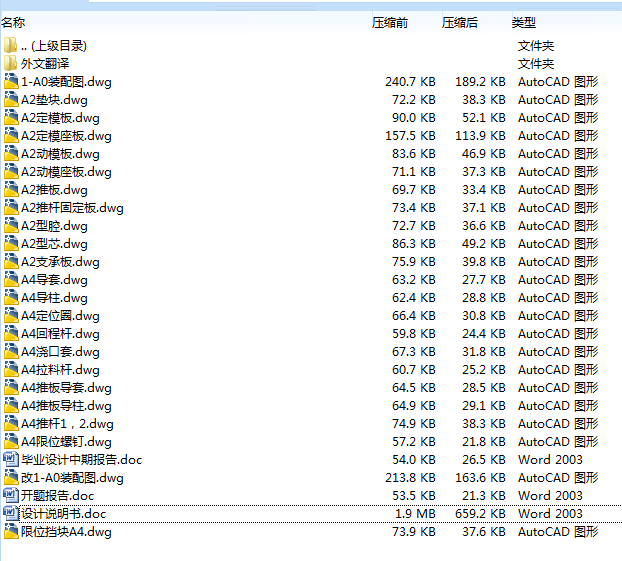Select the file name 1-A0装配图.dwg
Screen dimensions: 622x561
[x=66, y=82]
